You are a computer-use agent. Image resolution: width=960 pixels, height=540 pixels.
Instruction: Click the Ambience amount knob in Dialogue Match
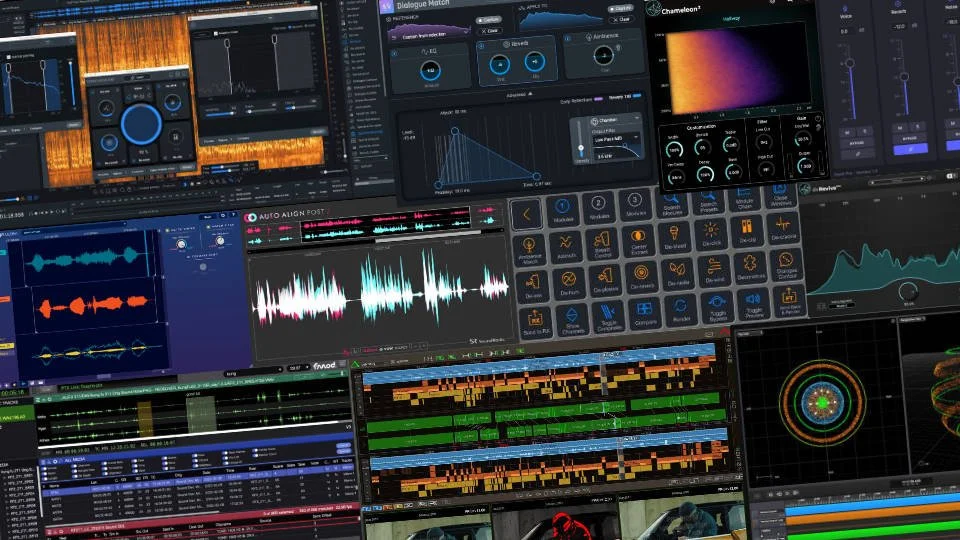604,56
